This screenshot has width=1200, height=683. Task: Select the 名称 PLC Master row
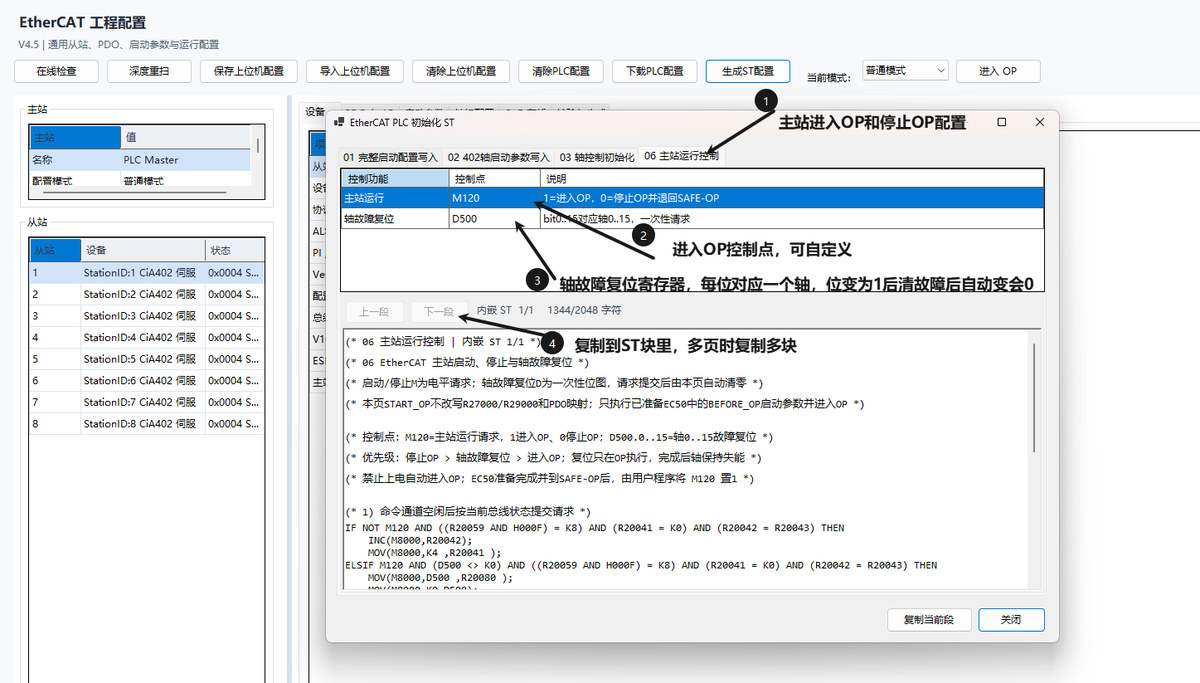140,159
